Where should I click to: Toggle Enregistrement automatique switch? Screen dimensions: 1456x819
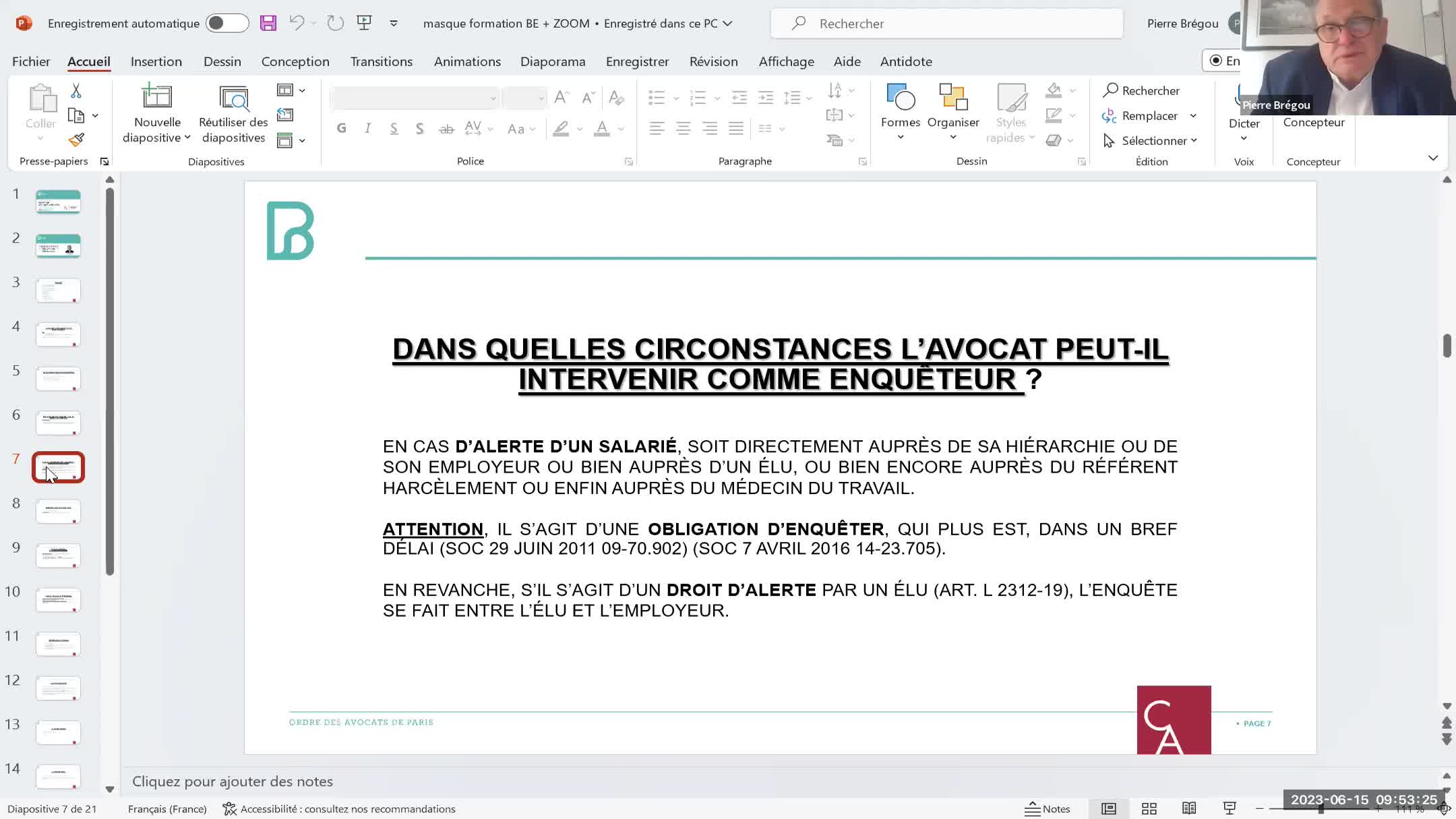click(227, 23)
